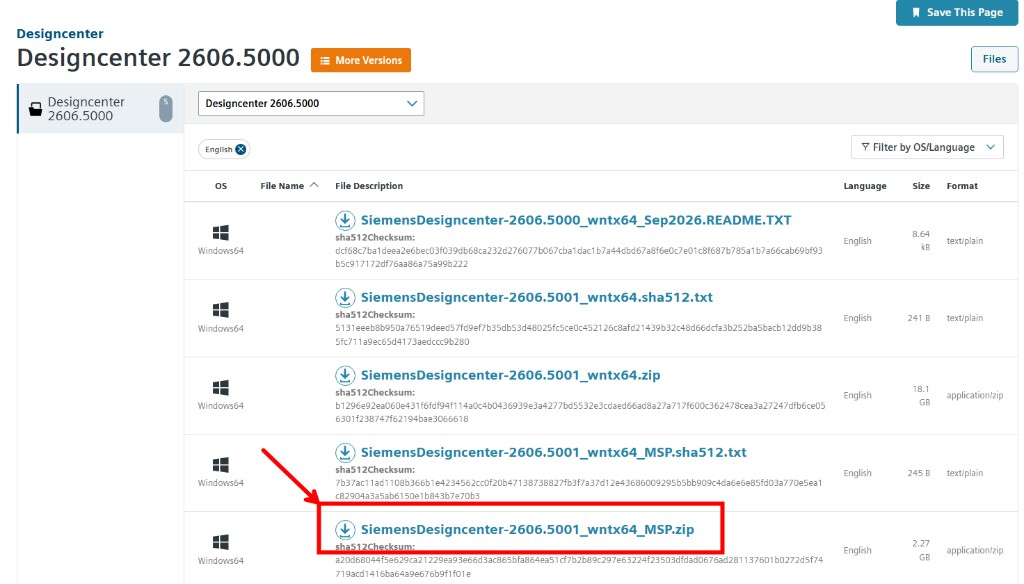
Task: Click download icon beside wntx64_MSP.zip
Action: pos(345,529)
